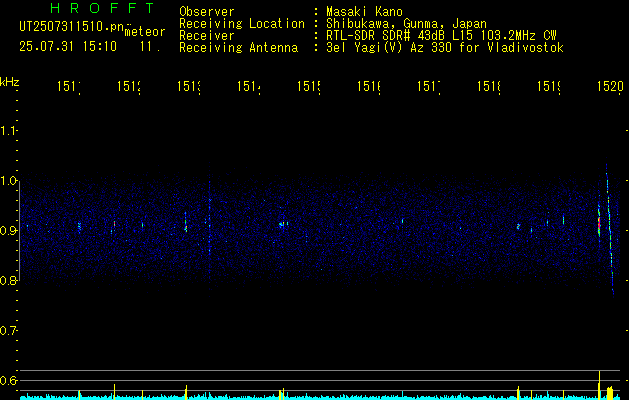This screenshot has height=400, width=629.
Task: Click the 1511 time axis marker
Action: click(69, 86)
